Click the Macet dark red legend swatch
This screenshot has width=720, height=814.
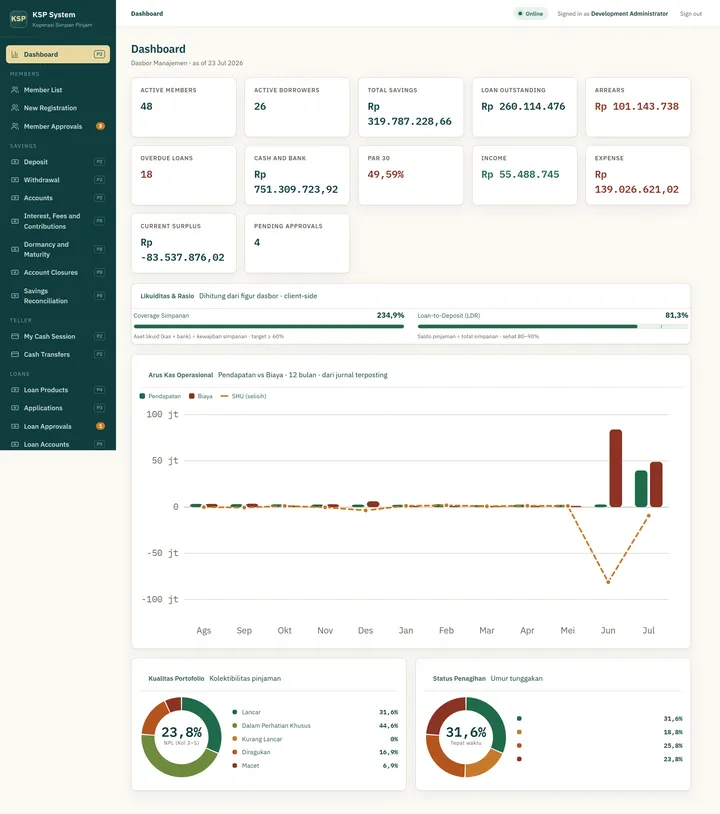point(235,766)
